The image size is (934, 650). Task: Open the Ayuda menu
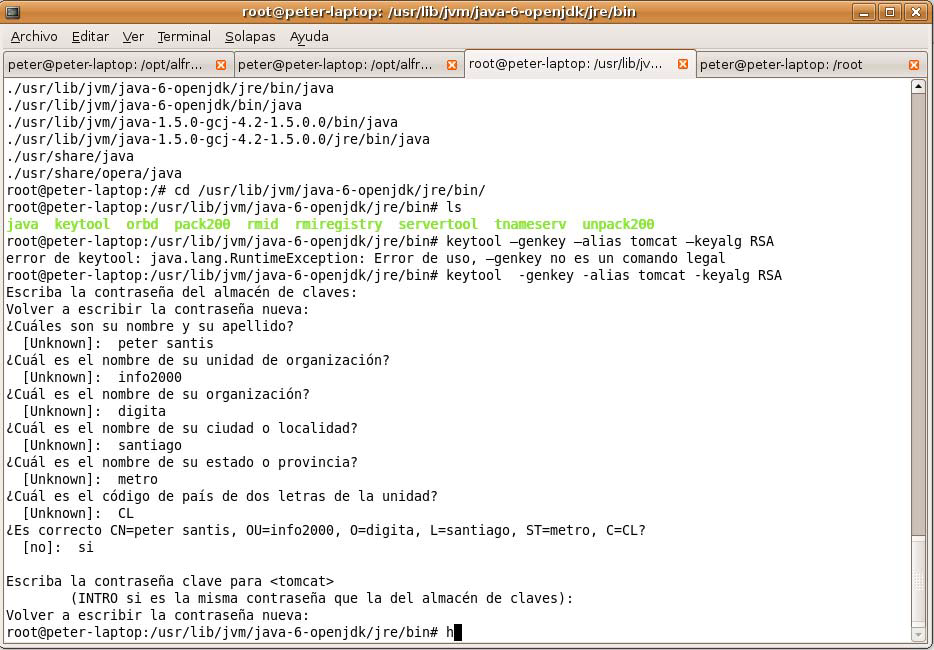[x=309, y=36]
